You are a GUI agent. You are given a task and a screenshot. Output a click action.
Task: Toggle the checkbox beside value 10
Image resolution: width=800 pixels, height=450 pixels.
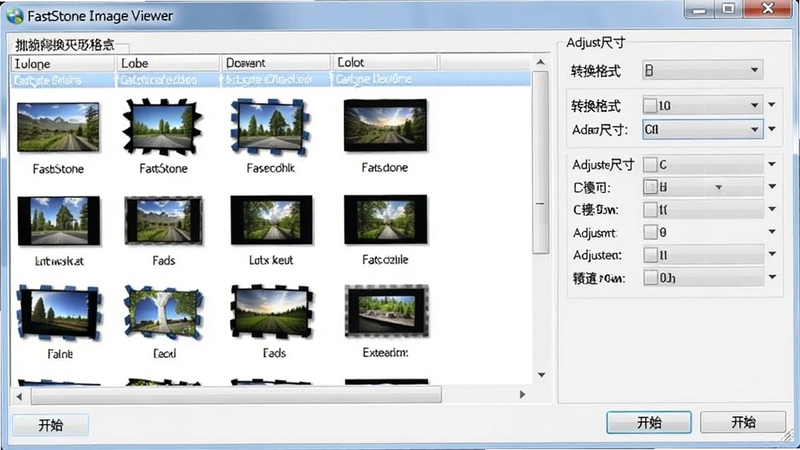coord(650,106)
